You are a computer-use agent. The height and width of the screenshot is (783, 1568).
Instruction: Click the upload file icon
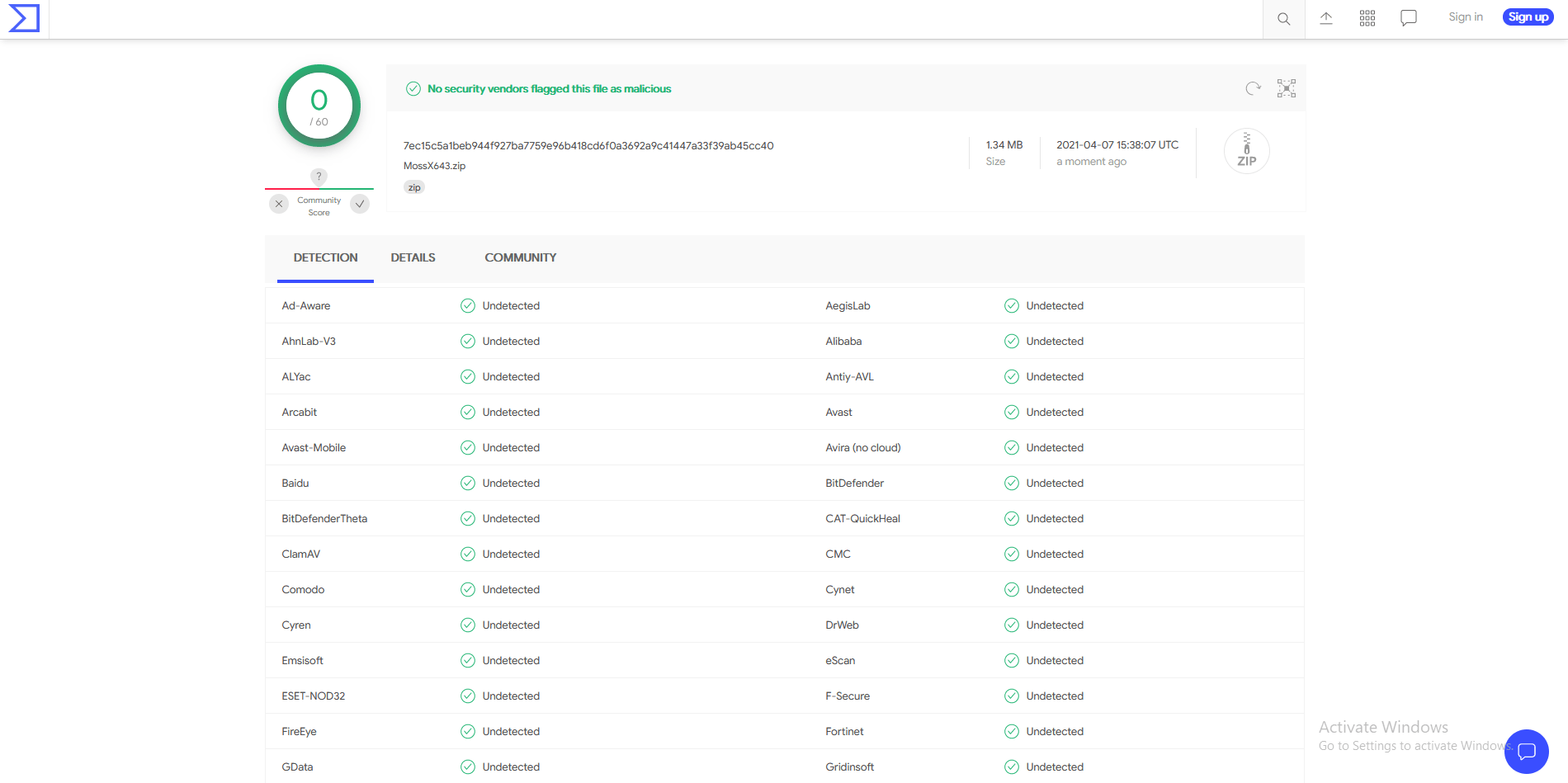coord(1326,18)
